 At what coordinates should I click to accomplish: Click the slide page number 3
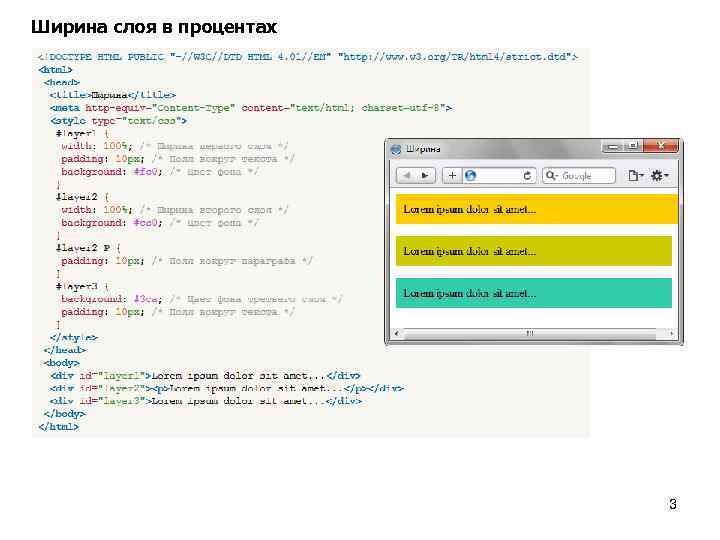coord(673,504)
